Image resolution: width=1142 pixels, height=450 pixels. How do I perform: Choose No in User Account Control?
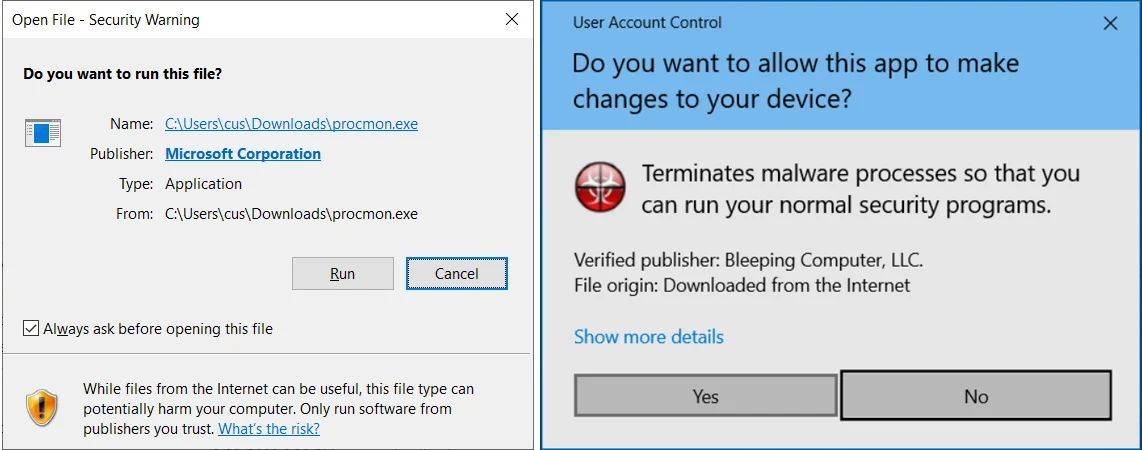[x=976, y=396]
